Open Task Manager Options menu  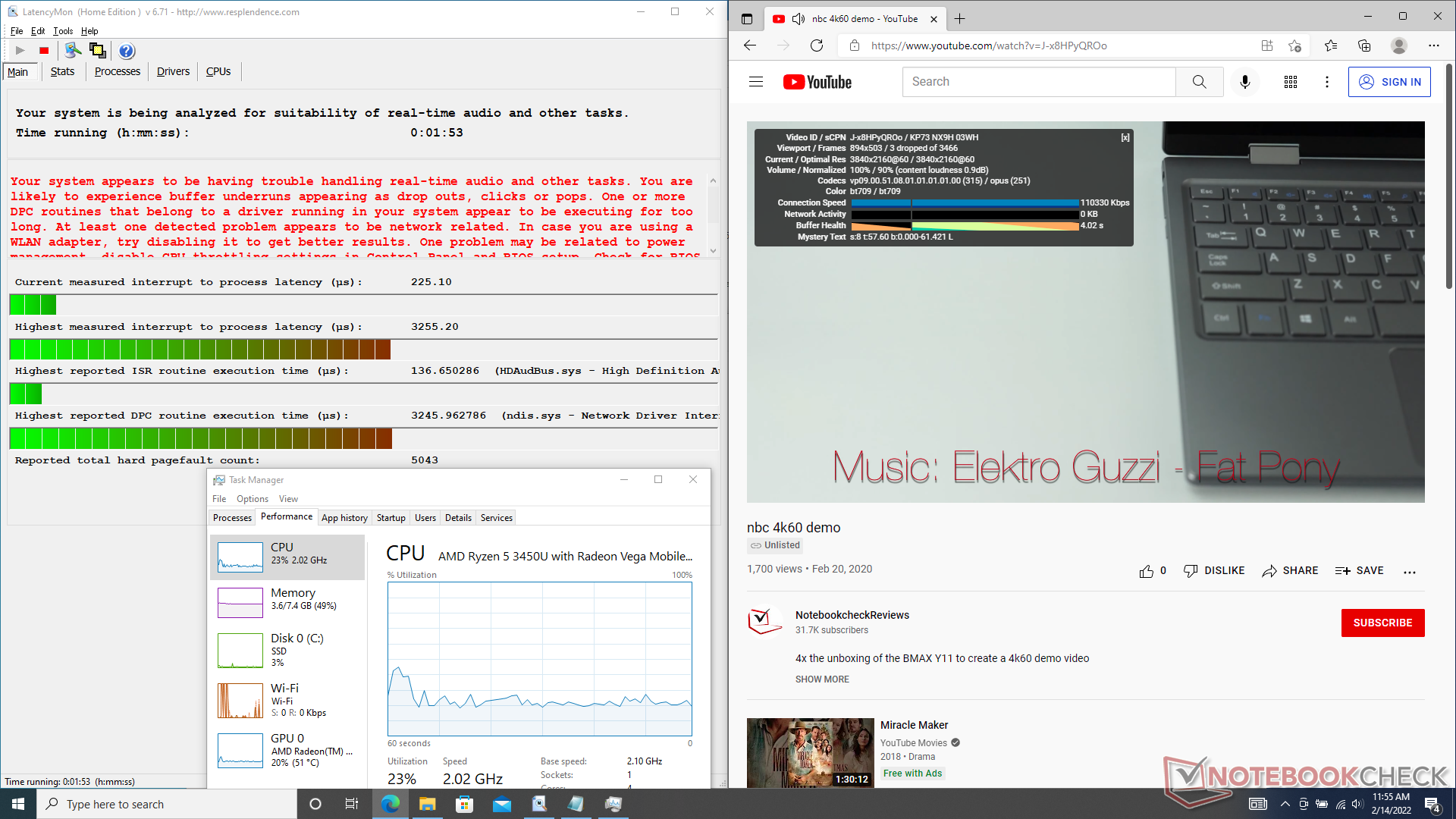(253, 499)
